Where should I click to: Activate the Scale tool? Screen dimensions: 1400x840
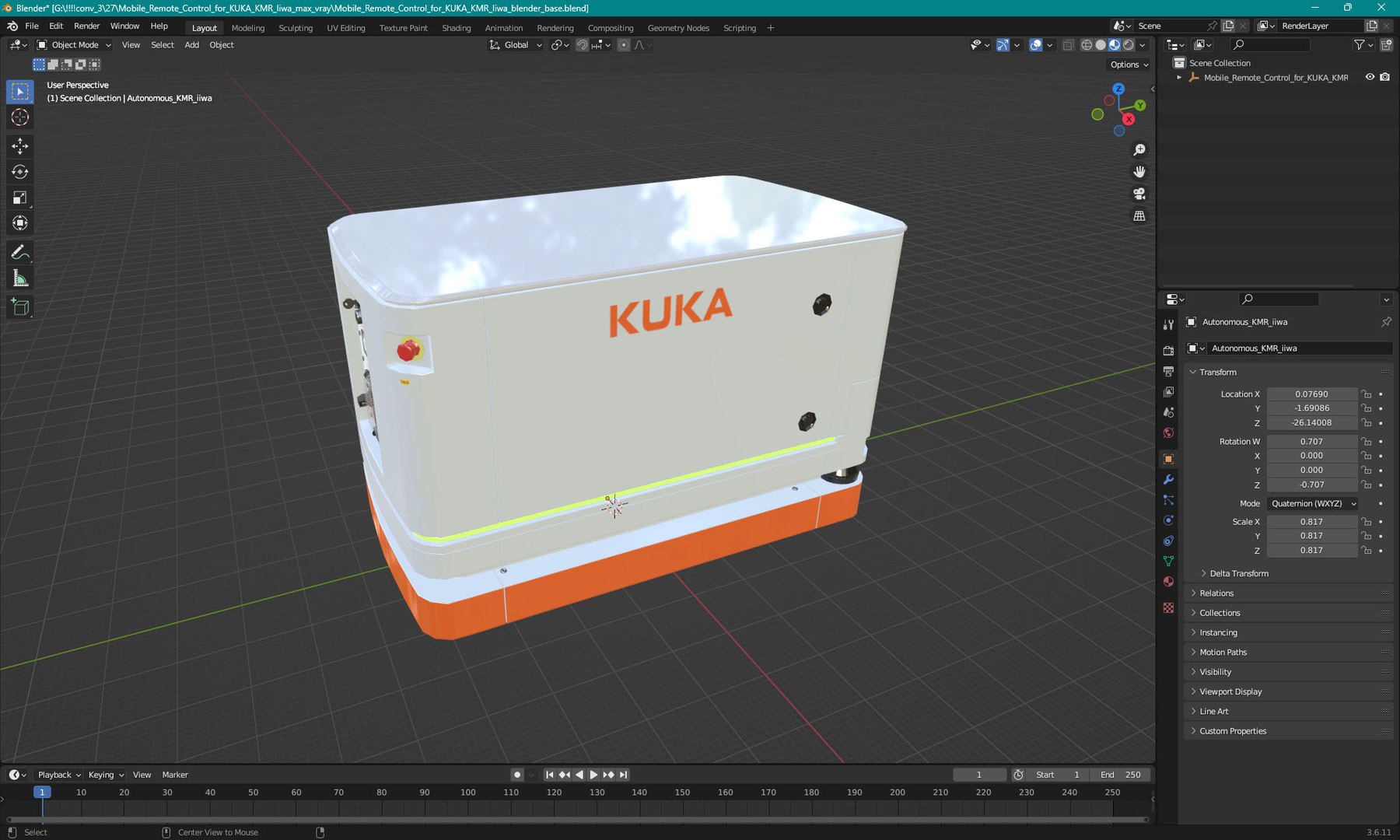pos(20,198)
